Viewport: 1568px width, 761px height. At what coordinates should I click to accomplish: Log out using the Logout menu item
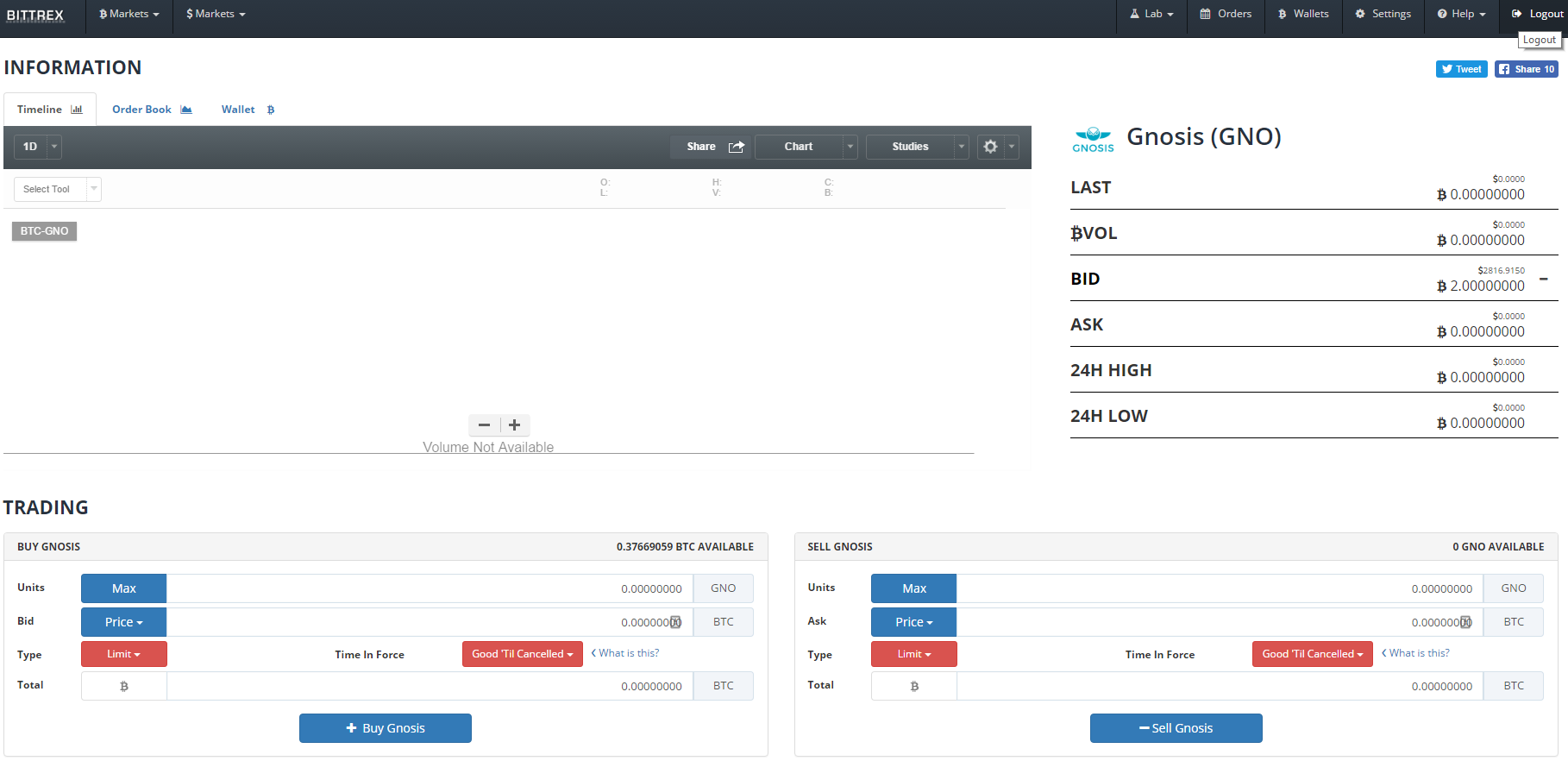click(x=1537, y=14)
